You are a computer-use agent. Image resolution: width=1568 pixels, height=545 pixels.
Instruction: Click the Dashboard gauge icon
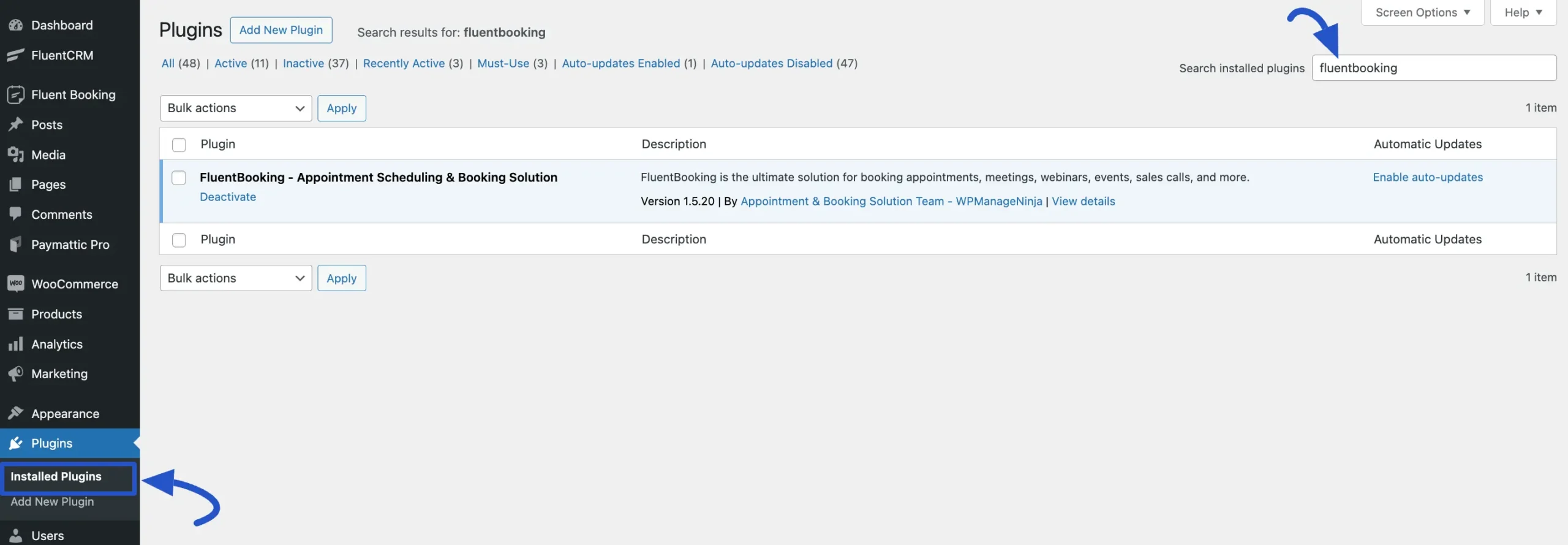click(15, 25)
